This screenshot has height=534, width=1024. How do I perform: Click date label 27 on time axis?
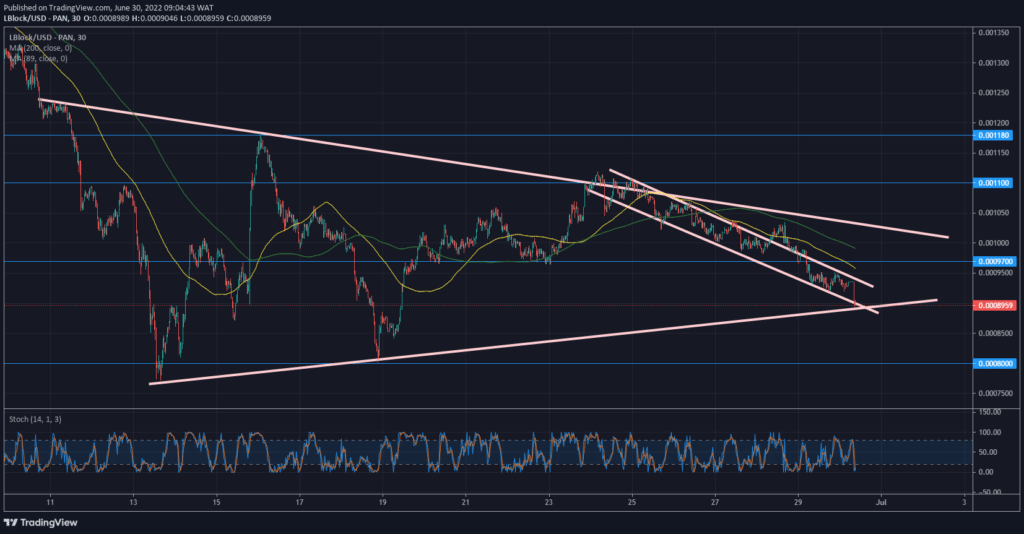click(x=714, y=502)
